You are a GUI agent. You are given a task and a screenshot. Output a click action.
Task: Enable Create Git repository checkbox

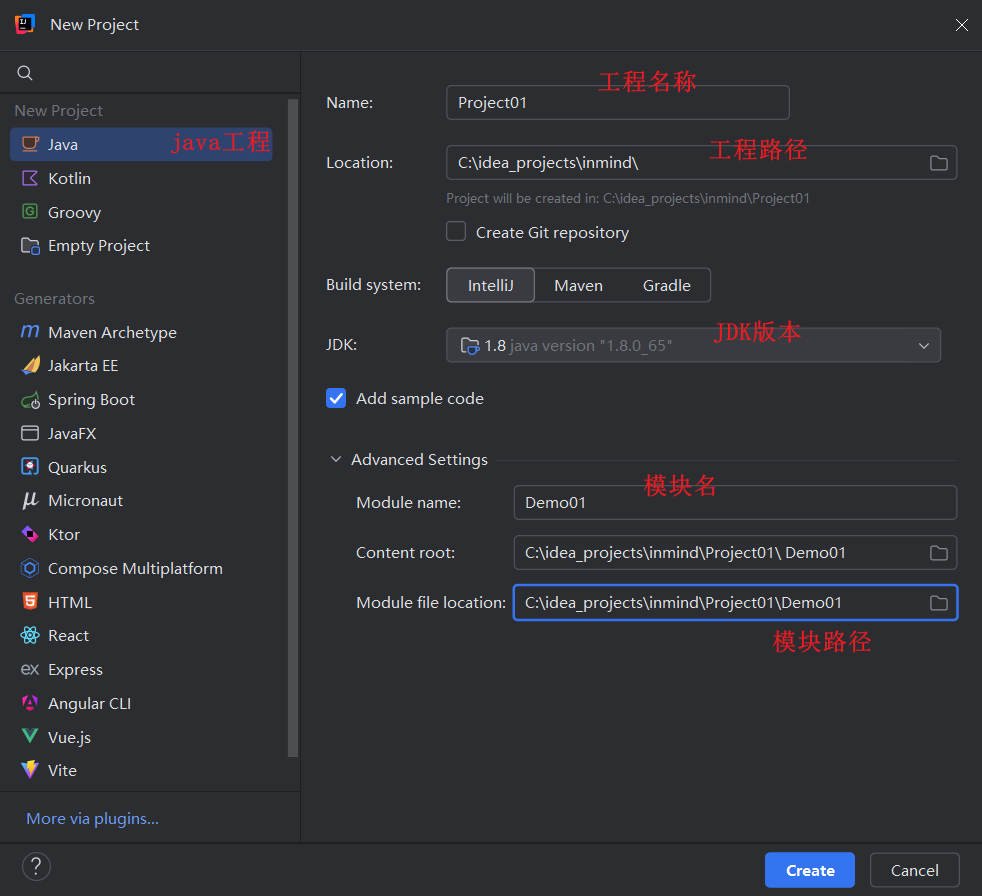(x=456, y=232)
